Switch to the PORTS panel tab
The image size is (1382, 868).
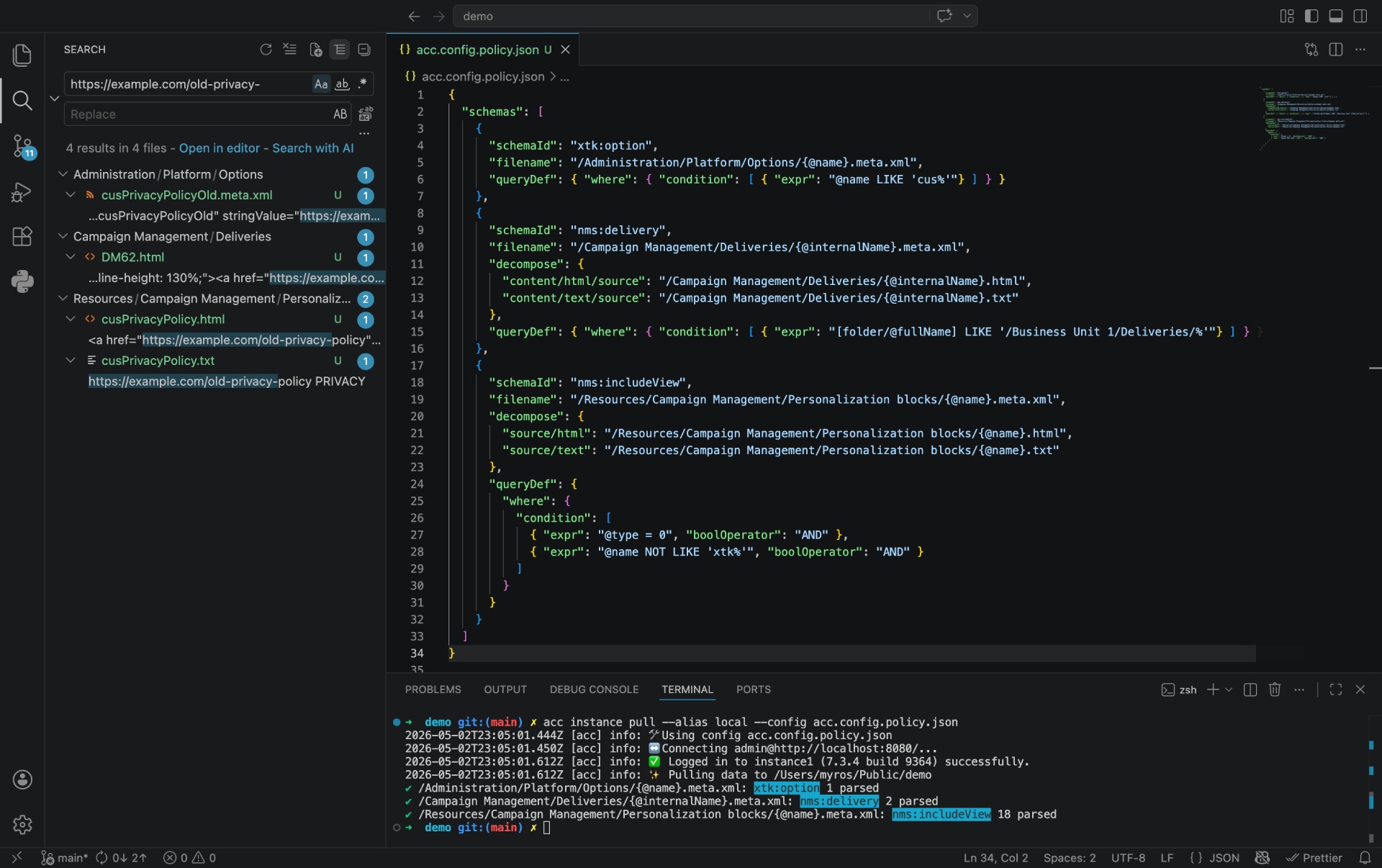tap(753, 690)
